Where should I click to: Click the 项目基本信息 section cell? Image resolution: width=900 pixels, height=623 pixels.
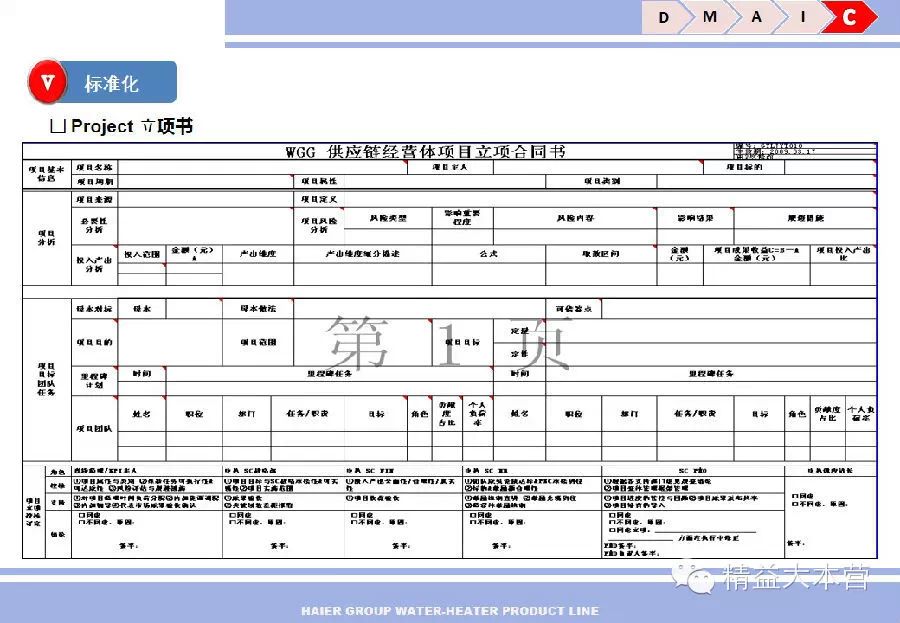pos(46,174)
